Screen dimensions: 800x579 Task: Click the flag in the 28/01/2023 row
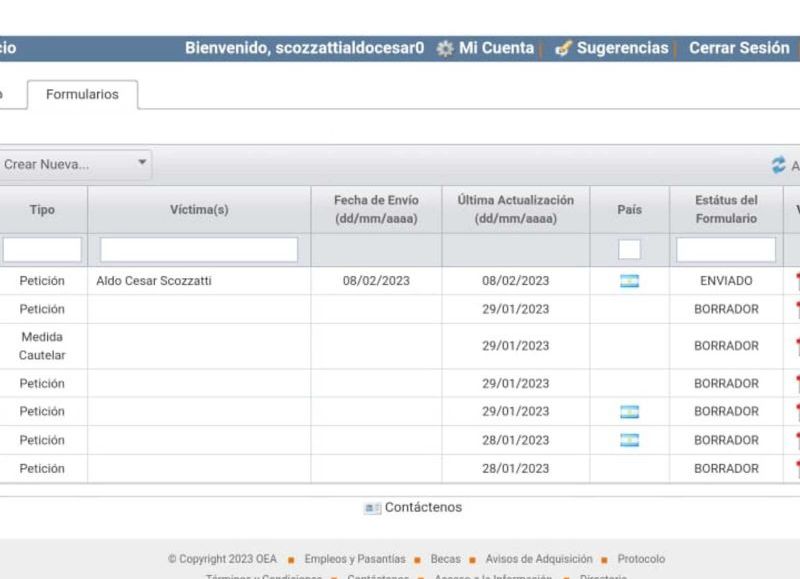point(629,440)
